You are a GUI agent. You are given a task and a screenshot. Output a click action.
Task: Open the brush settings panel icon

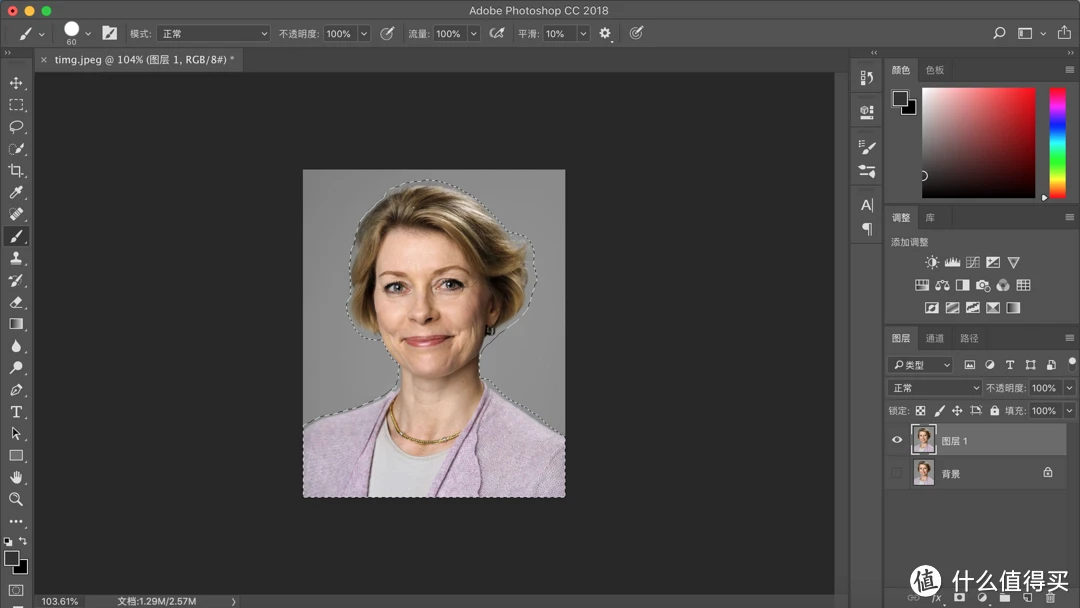110,33
